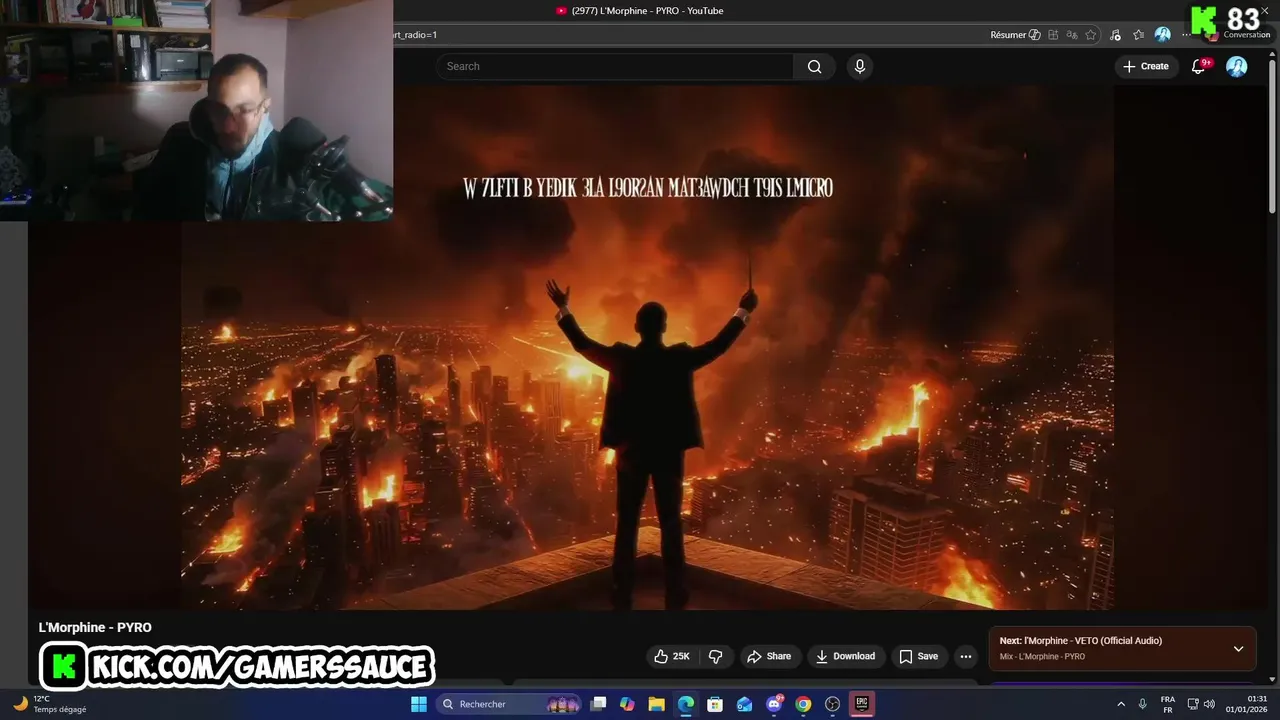
Task: Change FRA keyboard language indicator
Action: [1167, 704]
